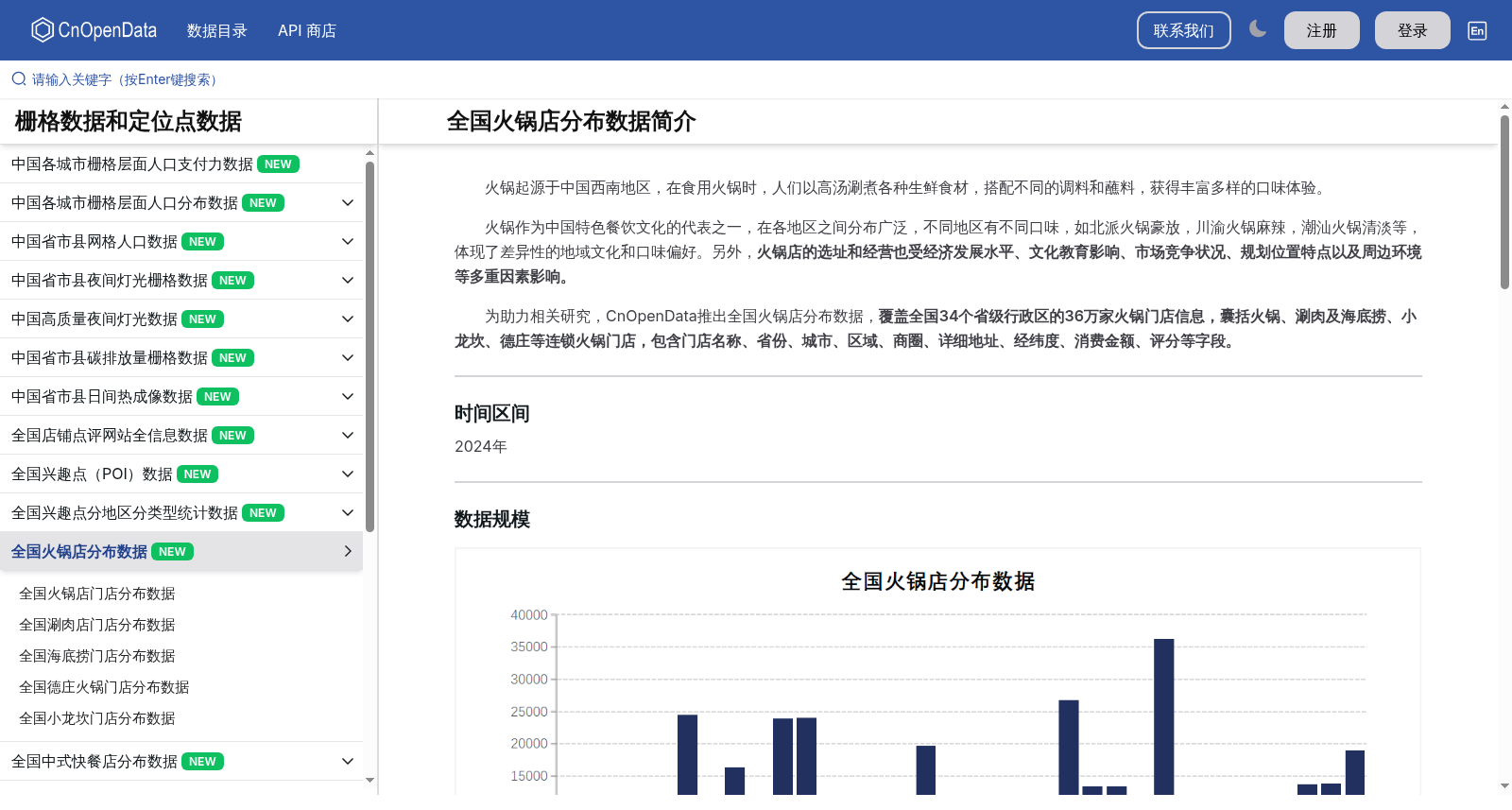Click the main page scrollbar thumb
The image size is (1512, 810).
[1504, 201]
